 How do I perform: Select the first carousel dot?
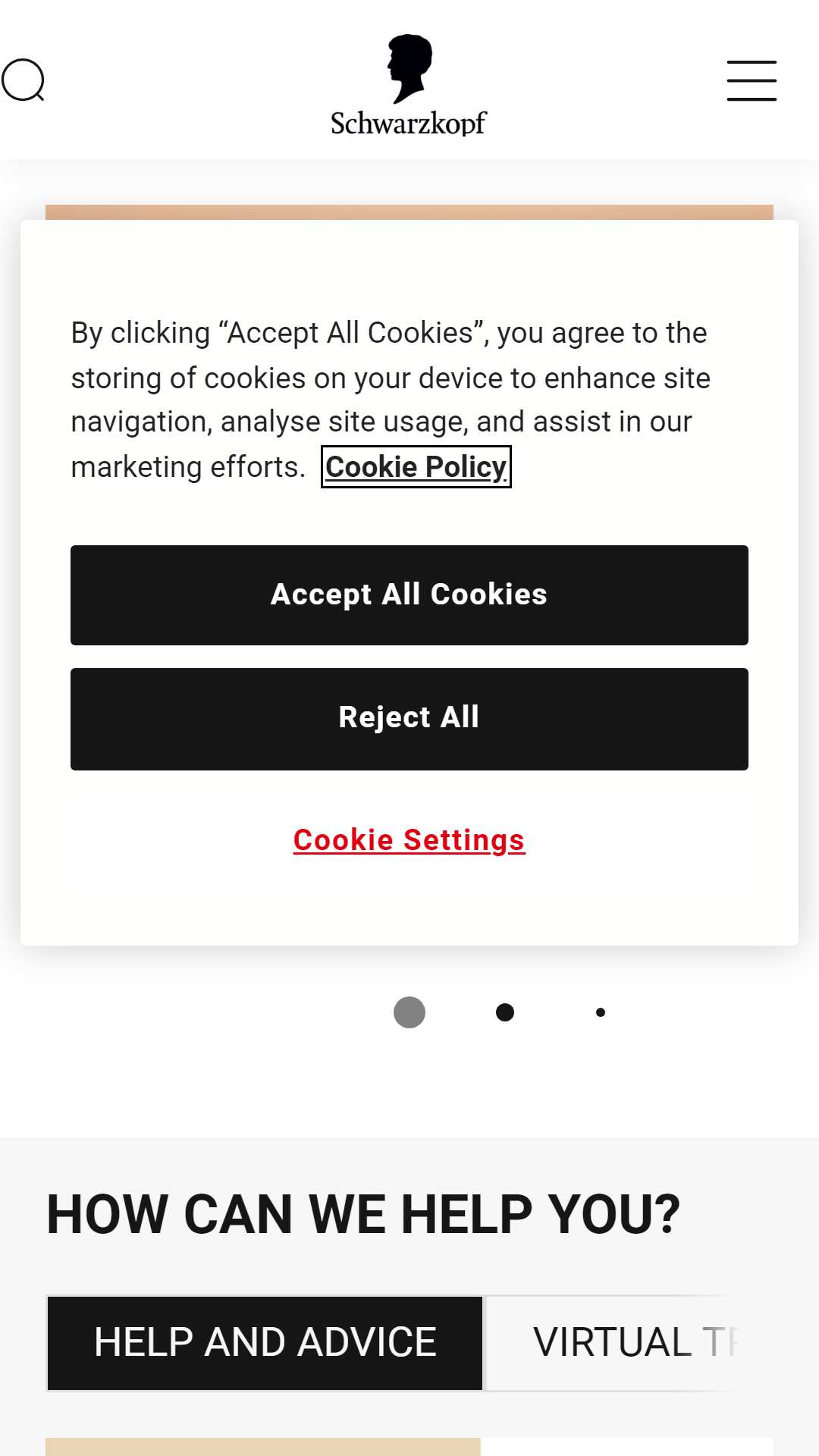tap(409, 1012)
